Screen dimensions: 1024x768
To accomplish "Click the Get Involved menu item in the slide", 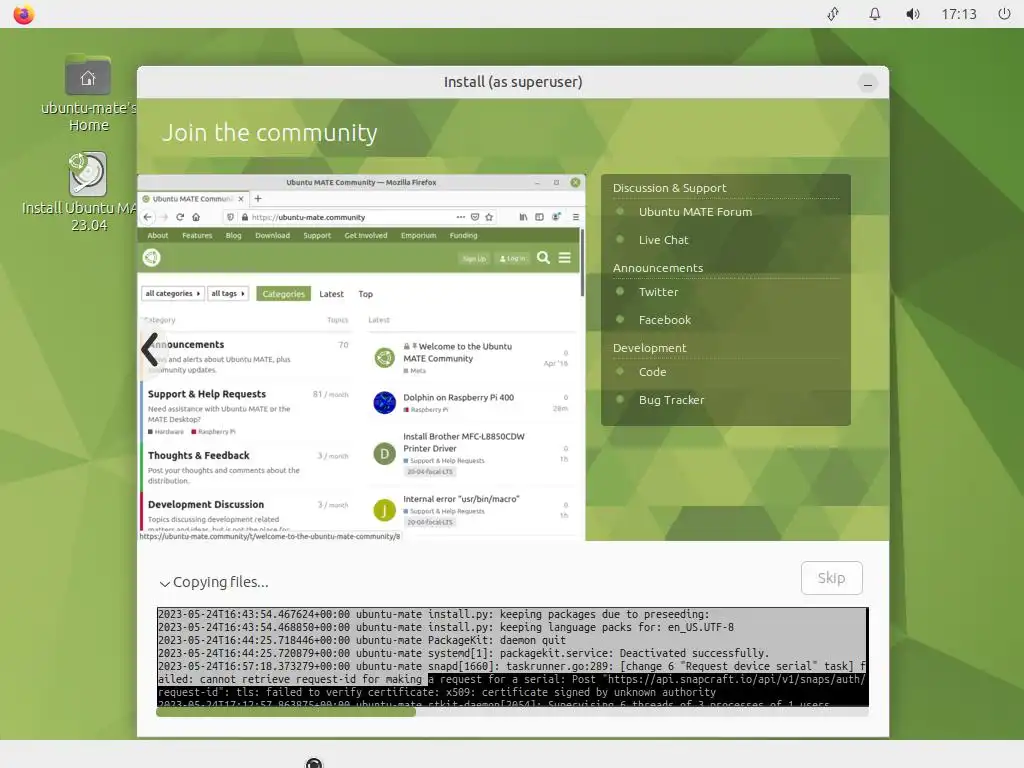I will click(366, 236).
